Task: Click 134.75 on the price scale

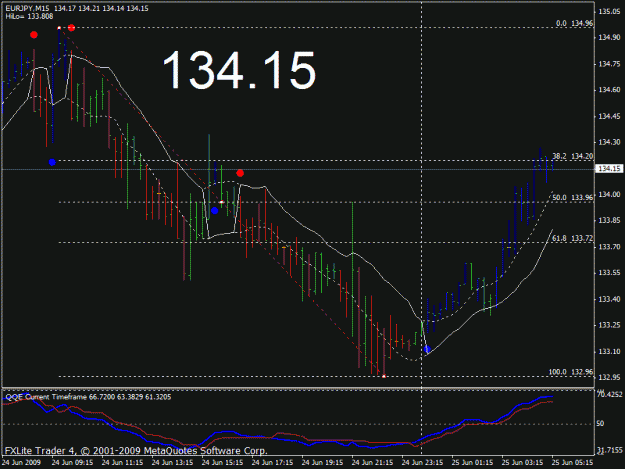Action: coord(609,64)
